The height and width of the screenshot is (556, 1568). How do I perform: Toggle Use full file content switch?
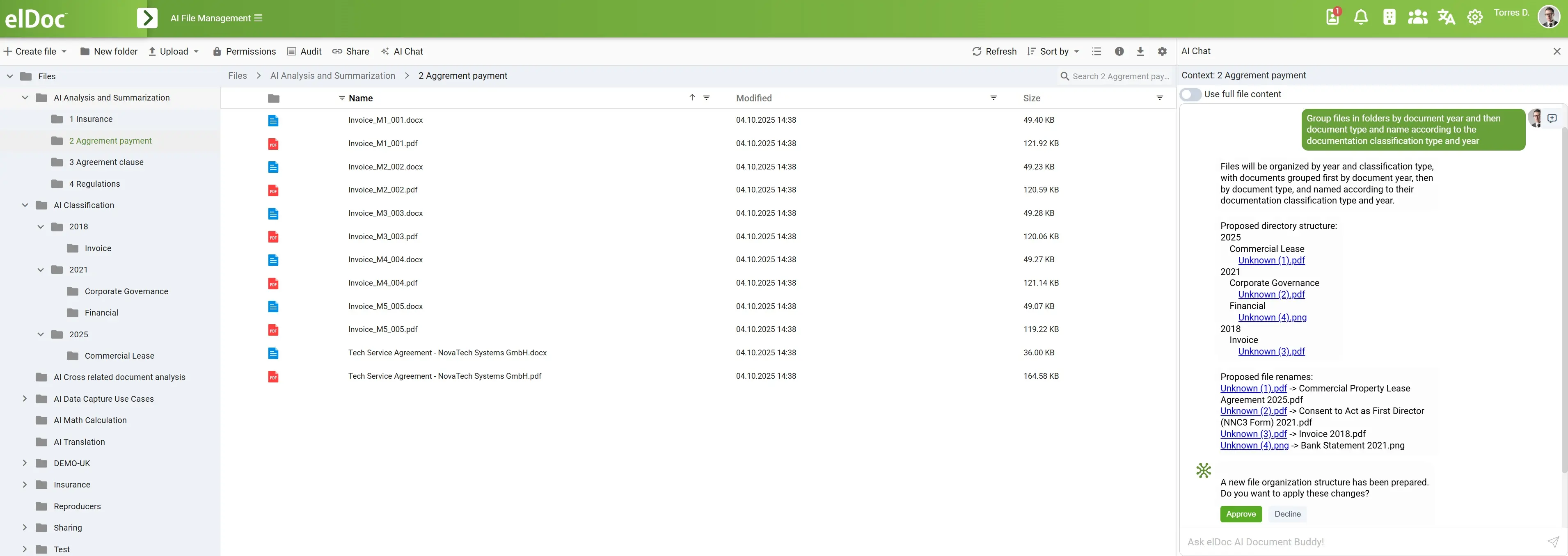point(1190,94)
